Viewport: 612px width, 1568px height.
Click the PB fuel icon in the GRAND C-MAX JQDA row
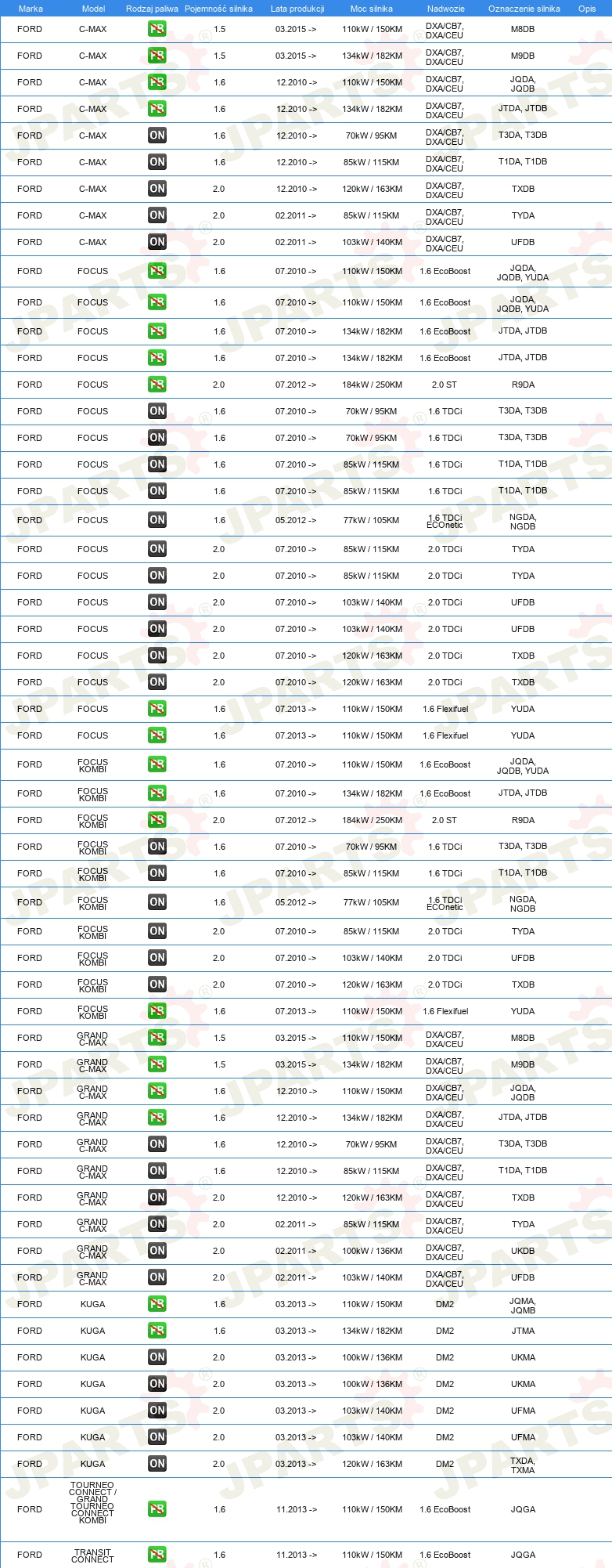tap(157, 1091)
